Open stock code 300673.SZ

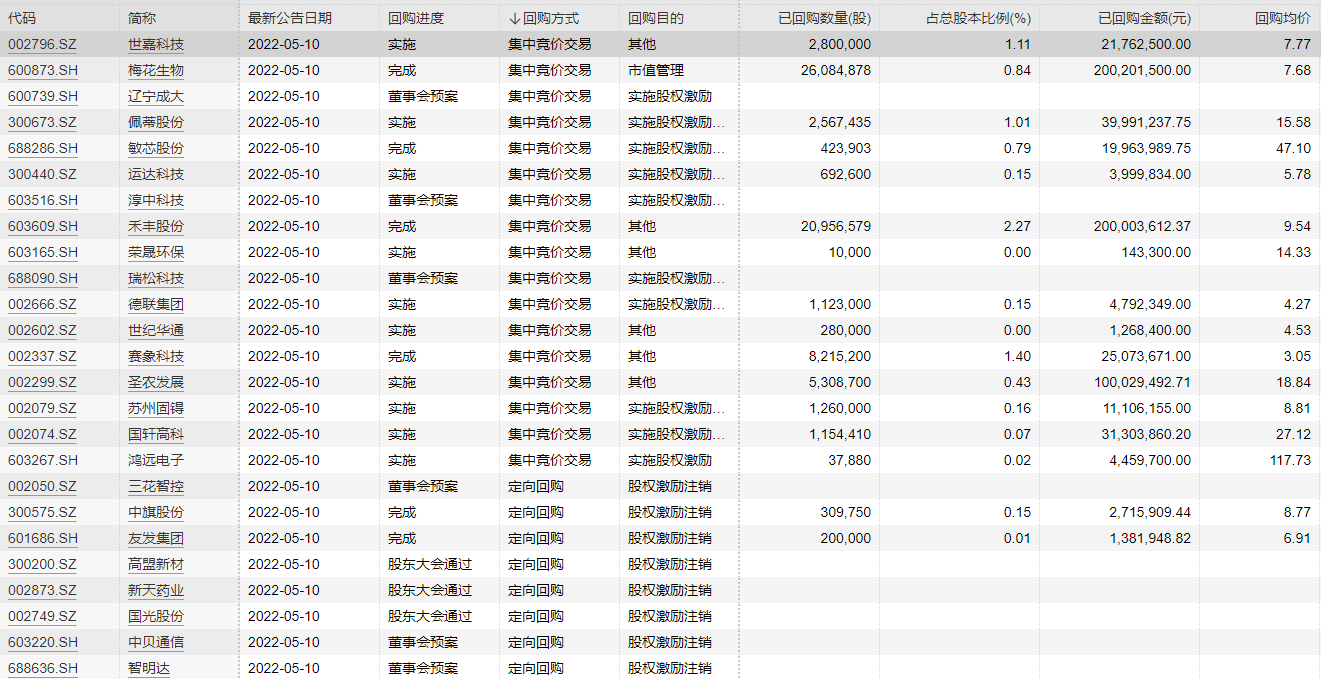pos(42,122)
